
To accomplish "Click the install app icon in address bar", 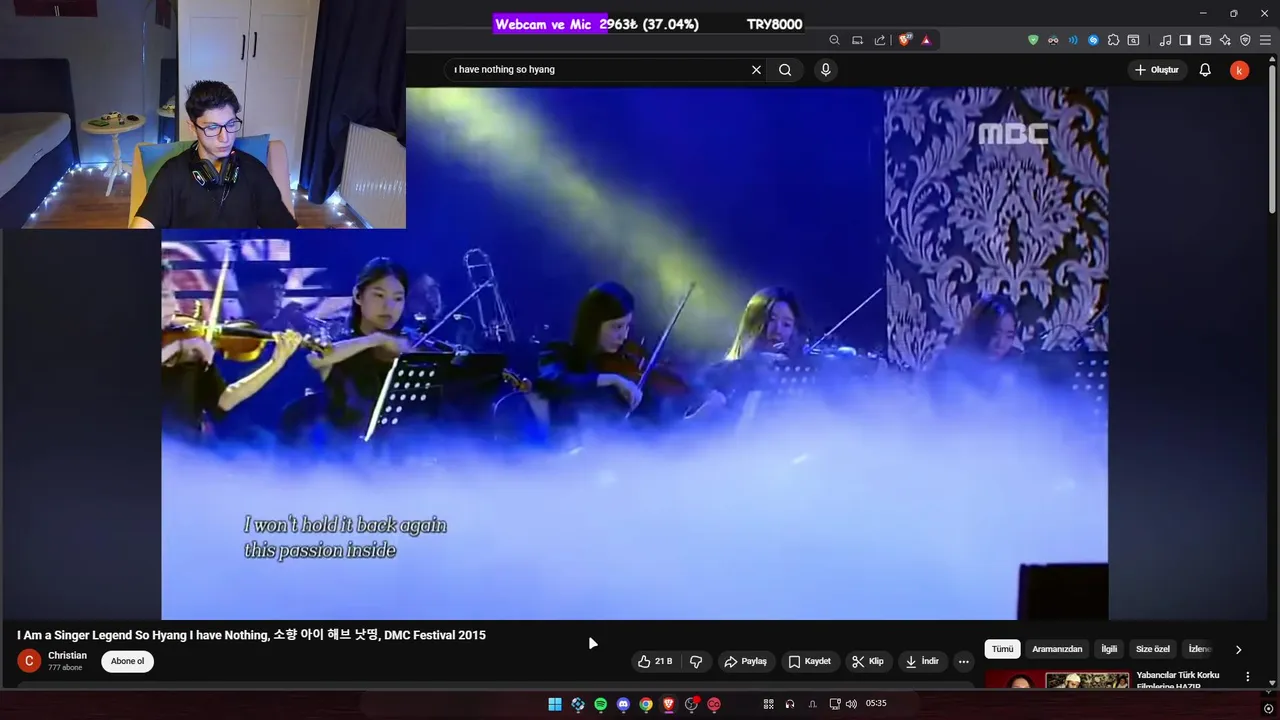I will 857,40.
